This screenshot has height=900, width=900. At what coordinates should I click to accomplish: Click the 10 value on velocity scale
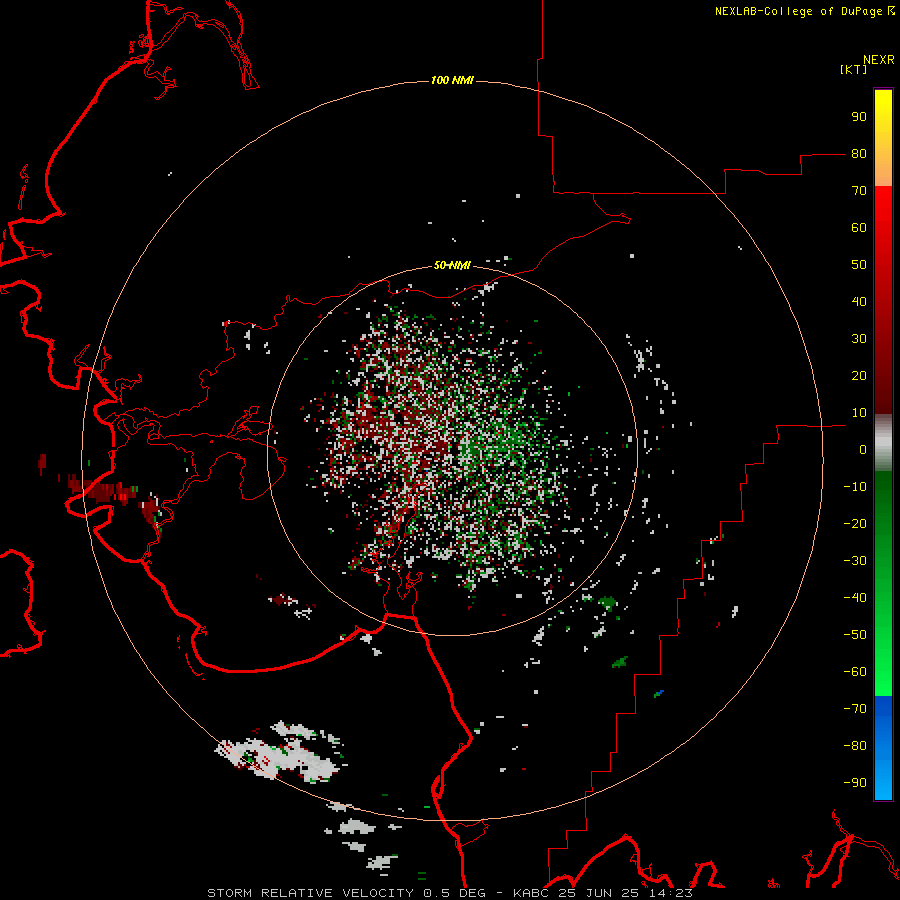[x=859, y=413]
